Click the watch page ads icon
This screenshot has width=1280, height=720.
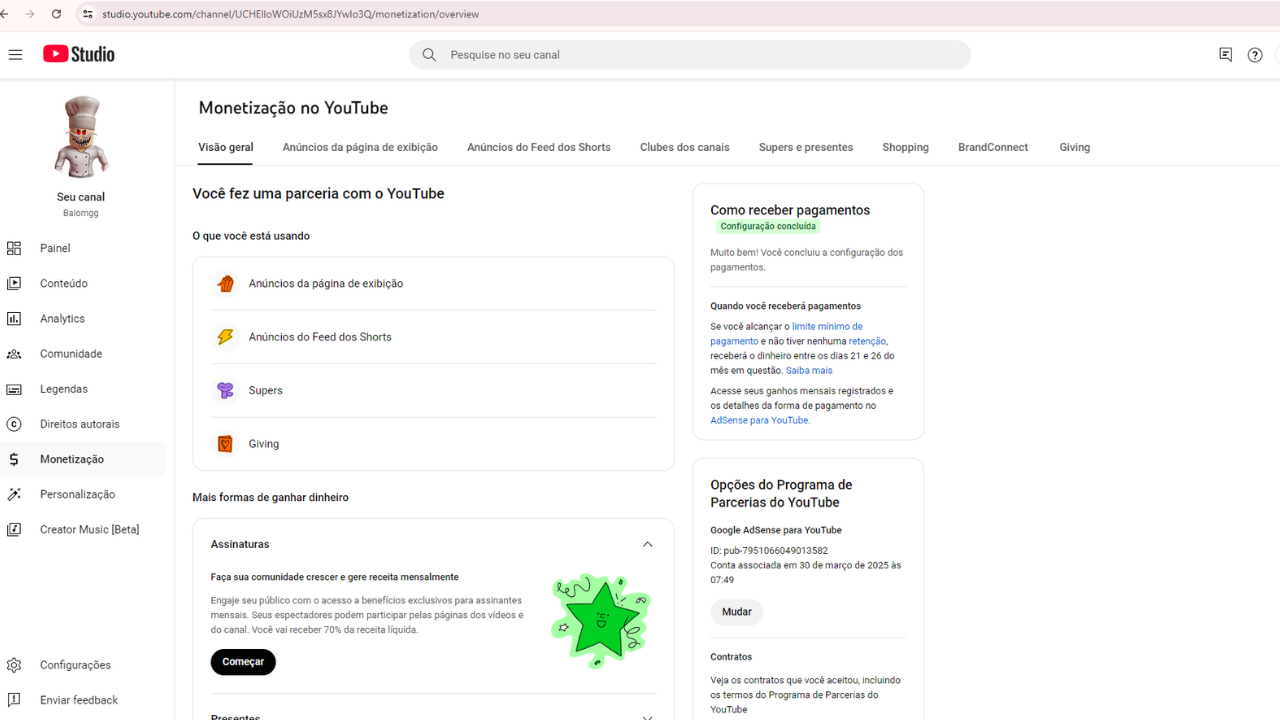coord(225,284)
